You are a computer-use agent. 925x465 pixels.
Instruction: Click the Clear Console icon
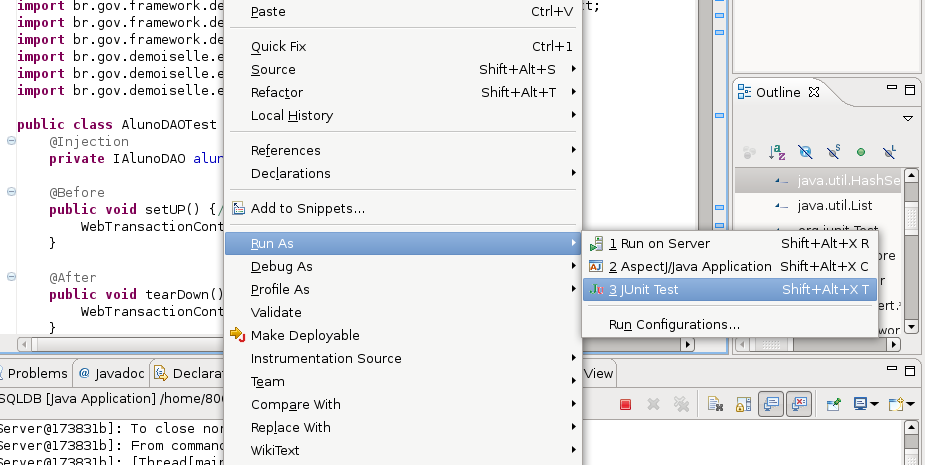[715, 404]
